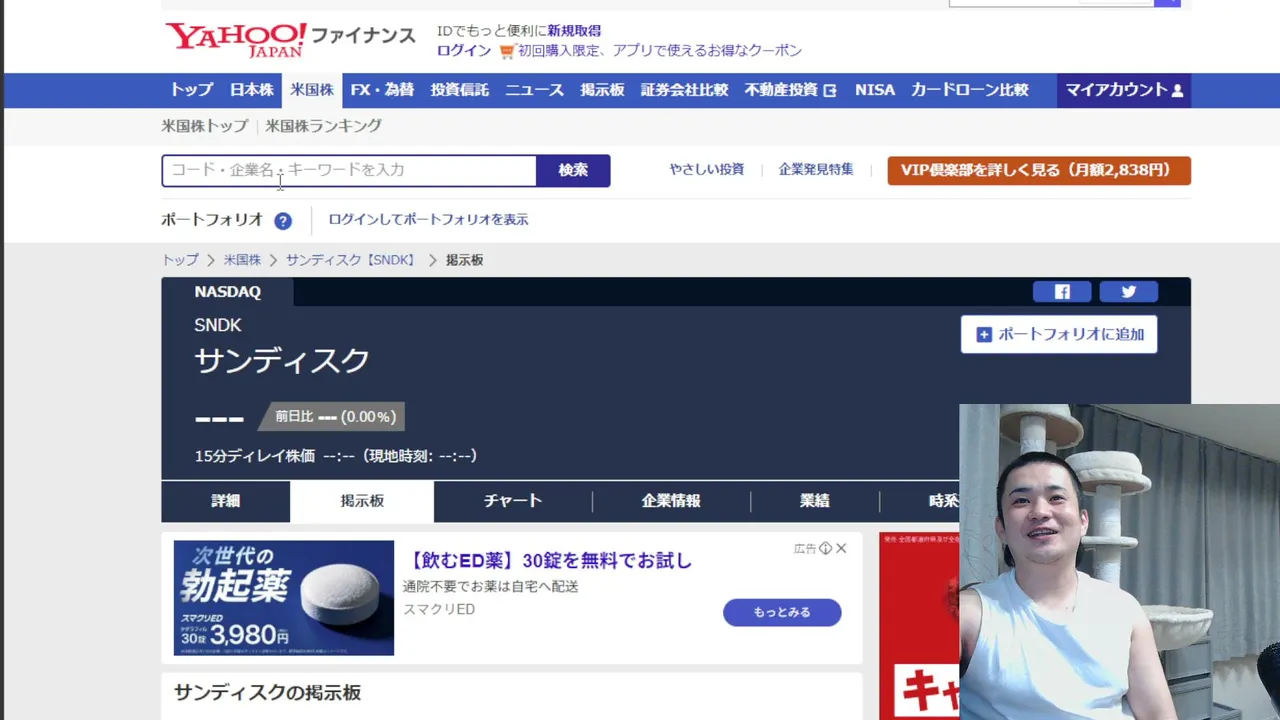Click 米国株 in the breadcrumb
This screenshot has width=1280, height=720.
point(242,260)
